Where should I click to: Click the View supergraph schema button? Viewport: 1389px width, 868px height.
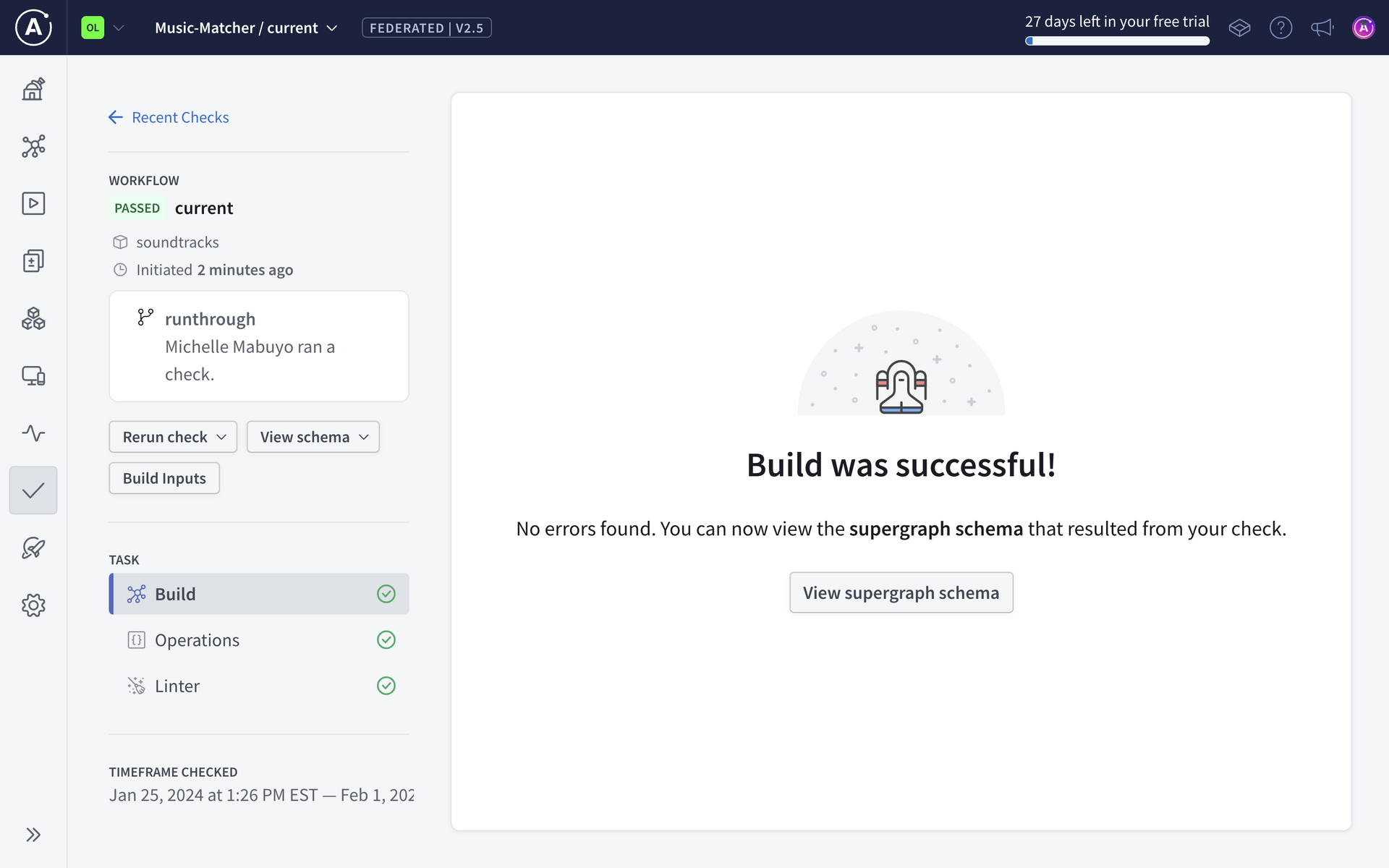coord(901,593)
